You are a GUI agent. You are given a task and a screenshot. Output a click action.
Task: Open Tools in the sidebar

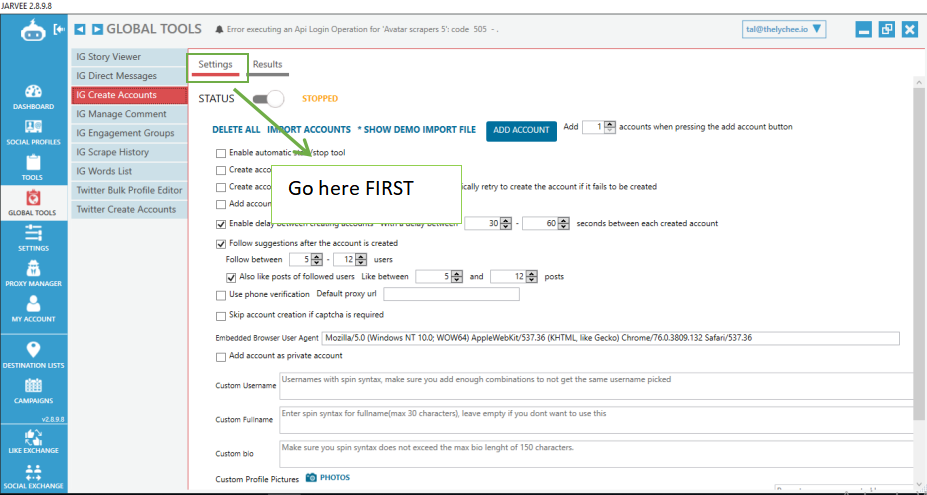pyautogui.click(x=34, y=169)
